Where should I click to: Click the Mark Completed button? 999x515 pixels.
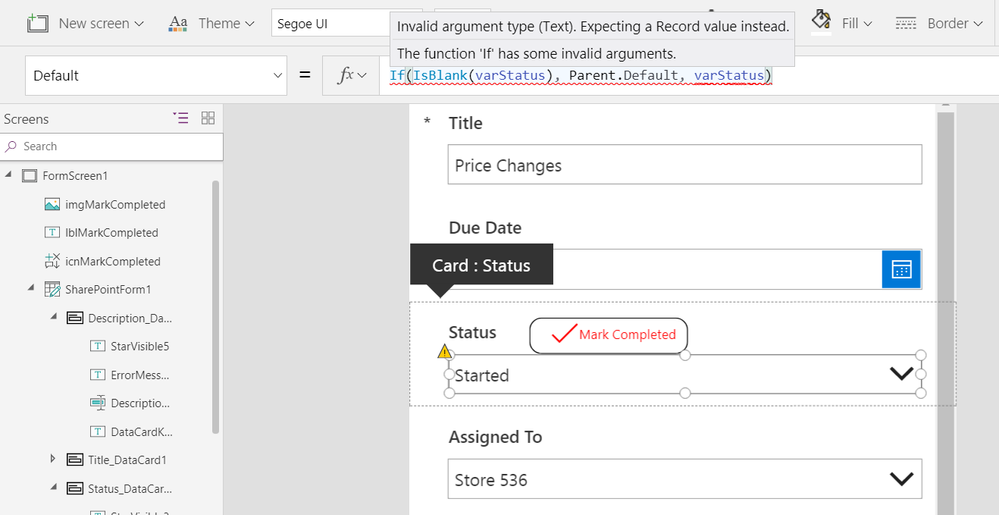(609, 335)
